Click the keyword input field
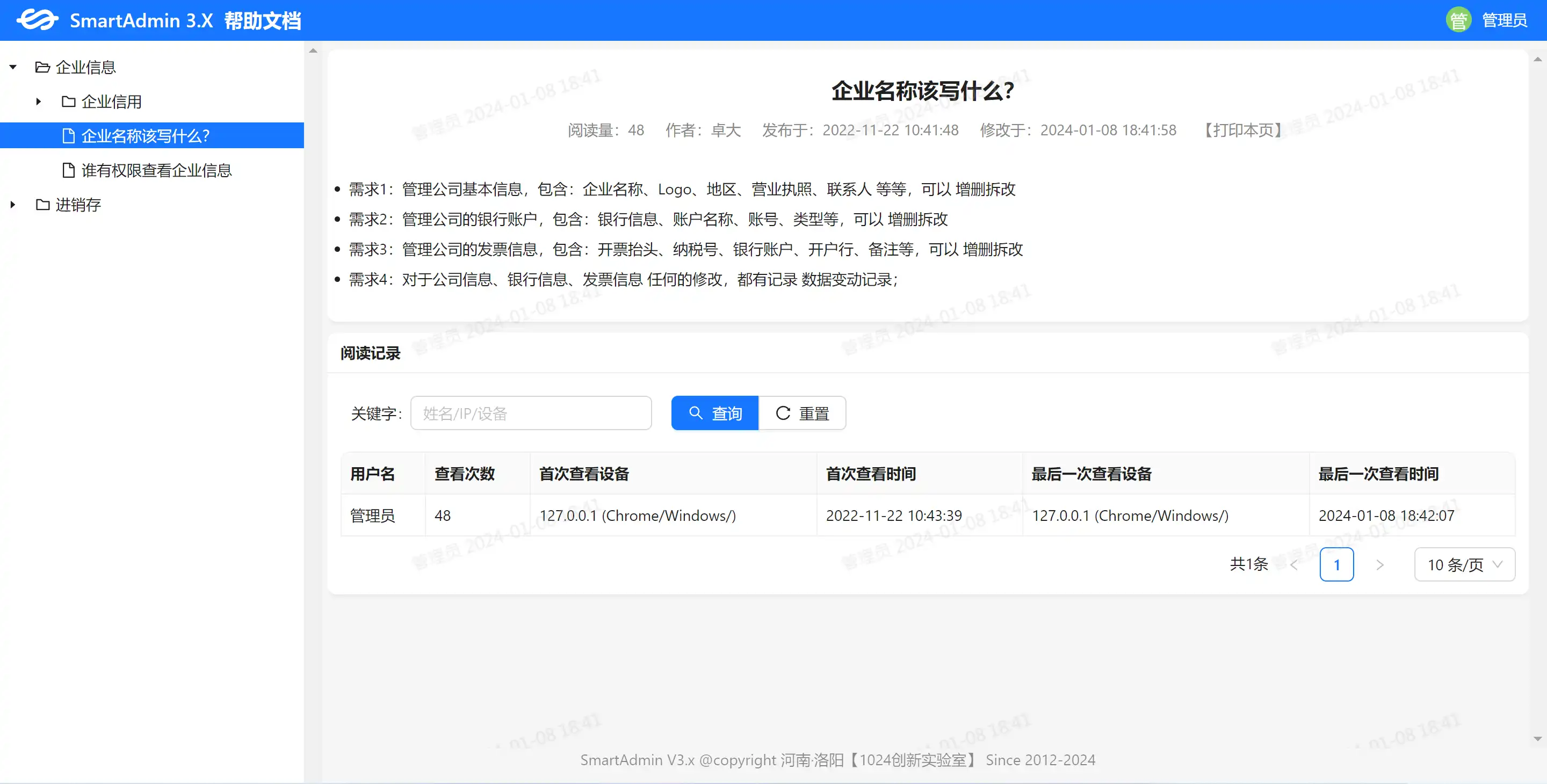1547x784 pixels. coord(533,412)
